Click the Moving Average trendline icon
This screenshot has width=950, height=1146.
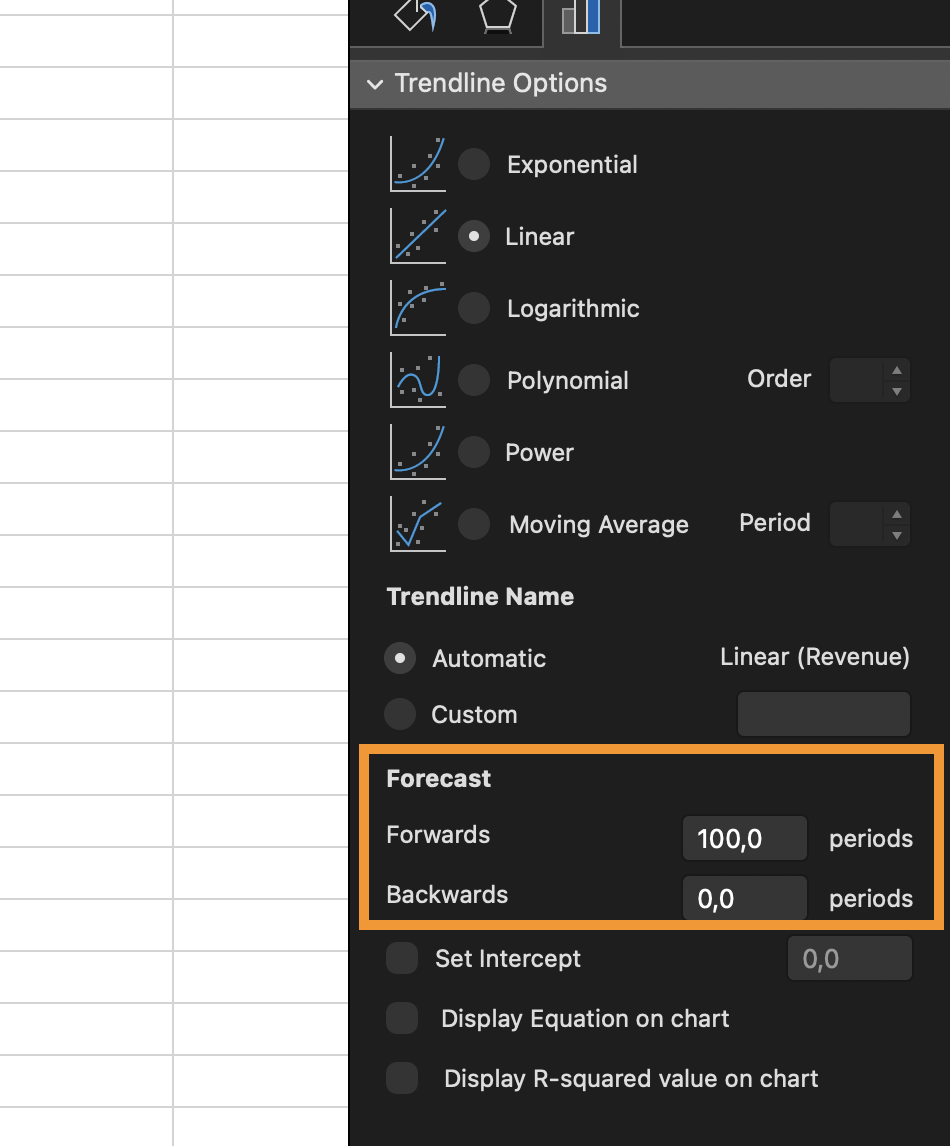click(418, 524)
